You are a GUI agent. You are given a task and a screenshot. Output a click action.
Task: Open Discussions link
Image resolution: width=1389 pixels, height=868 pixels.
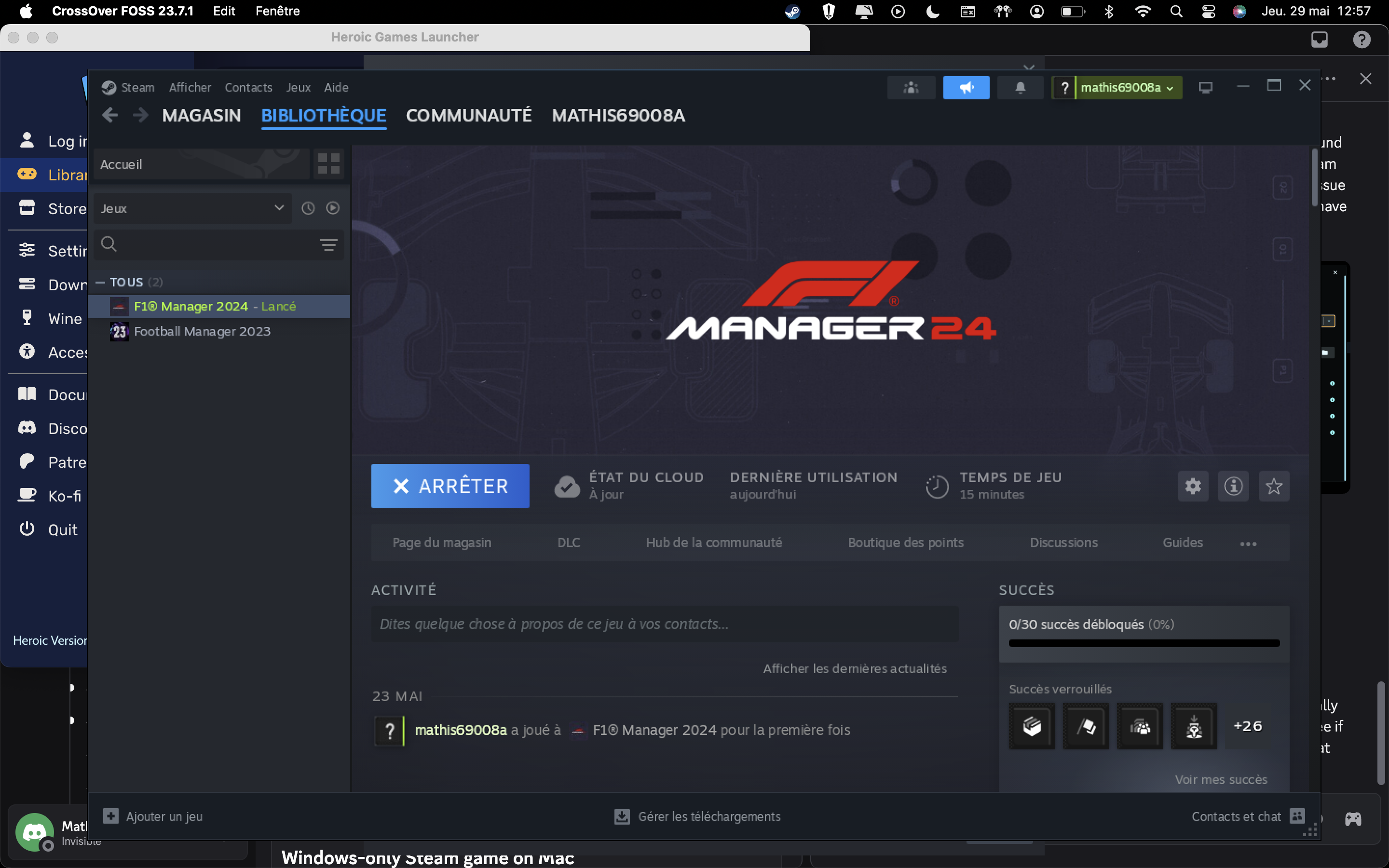1063,542
